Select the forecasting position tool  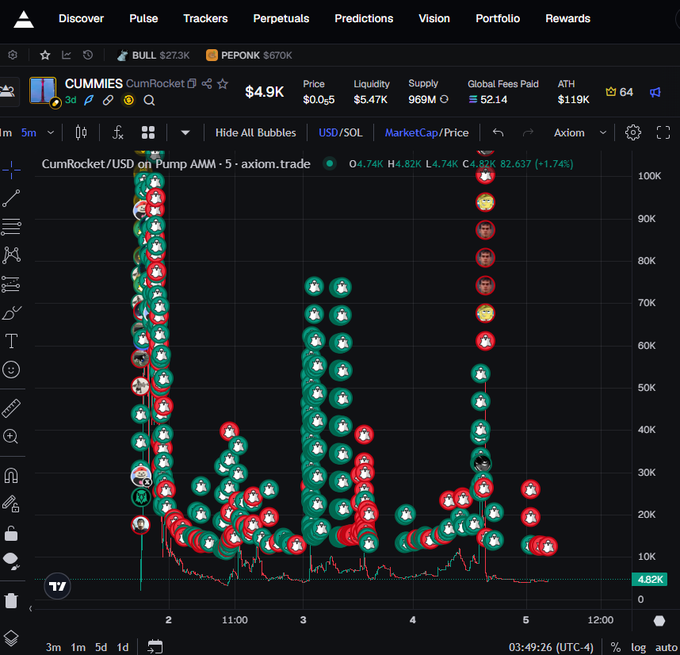[x=11, y=284]
